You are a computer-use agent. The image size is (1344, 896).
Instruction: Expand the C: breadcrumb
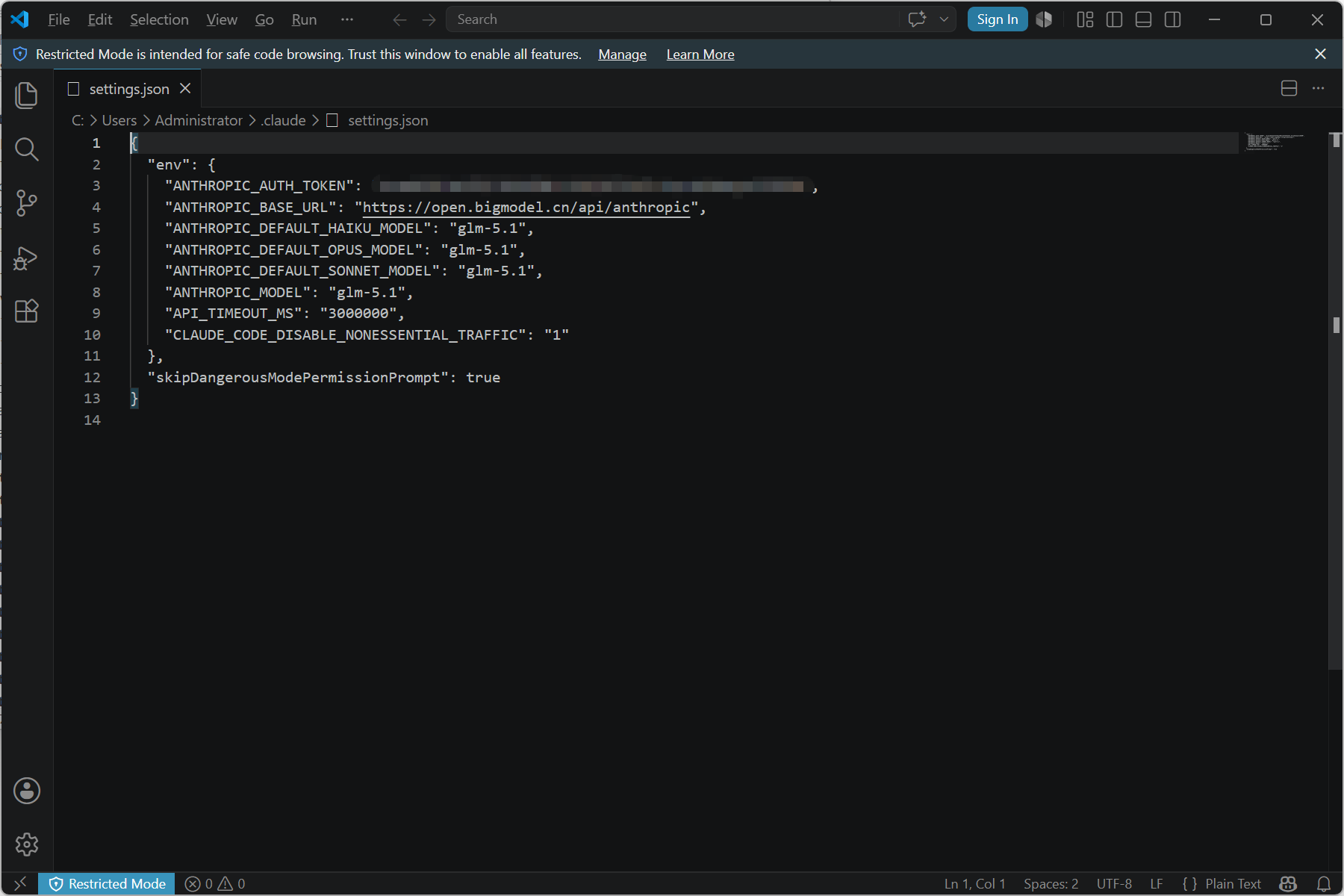[78, 120]
